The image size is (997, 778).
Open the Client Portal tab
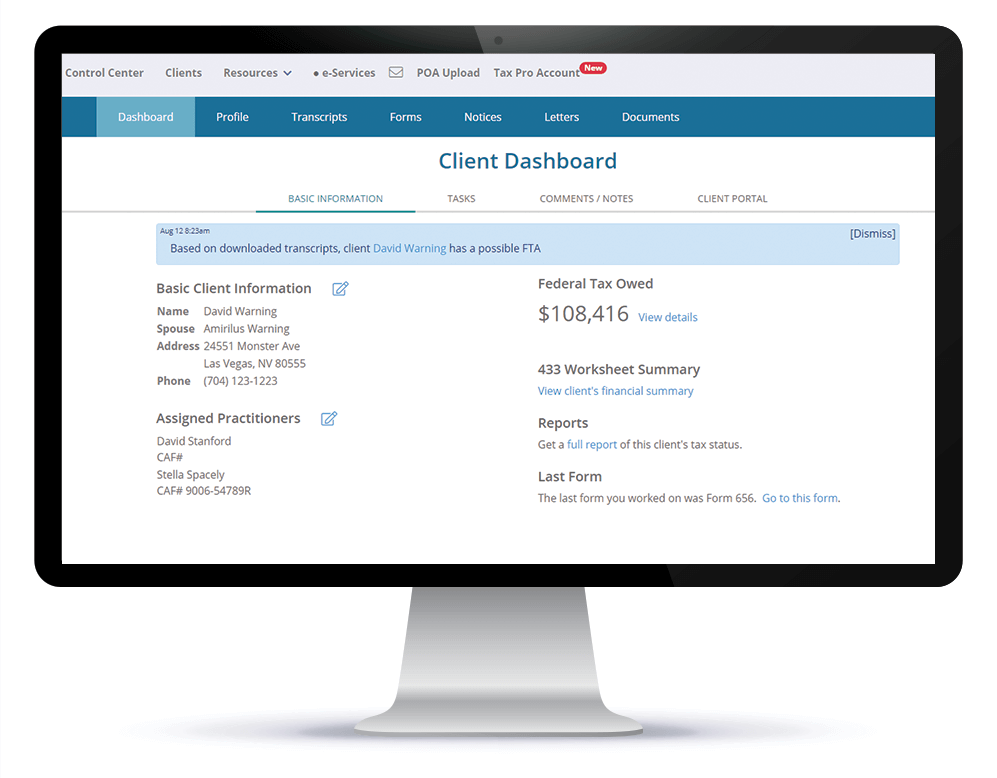pos(731,198)
